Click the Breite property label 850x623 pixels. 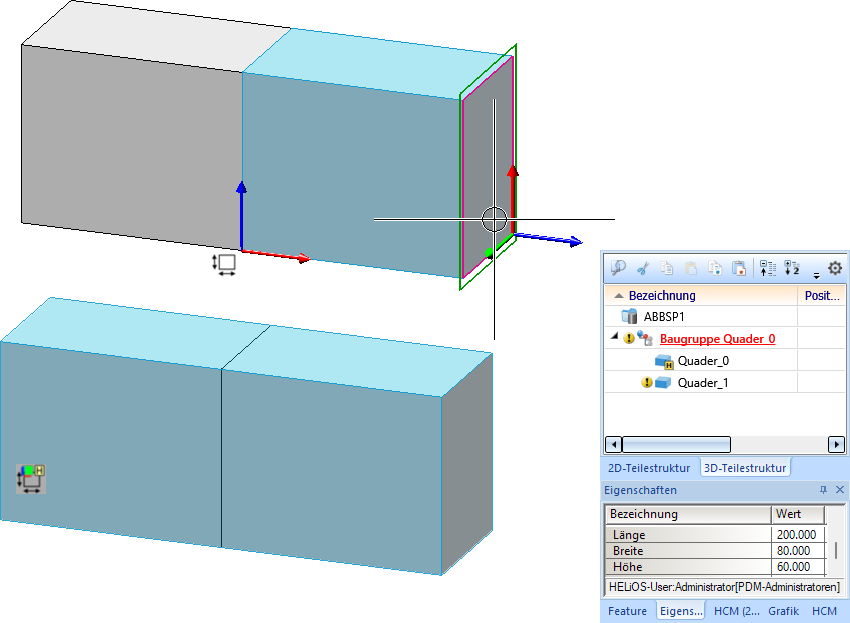tap(628, 551)
